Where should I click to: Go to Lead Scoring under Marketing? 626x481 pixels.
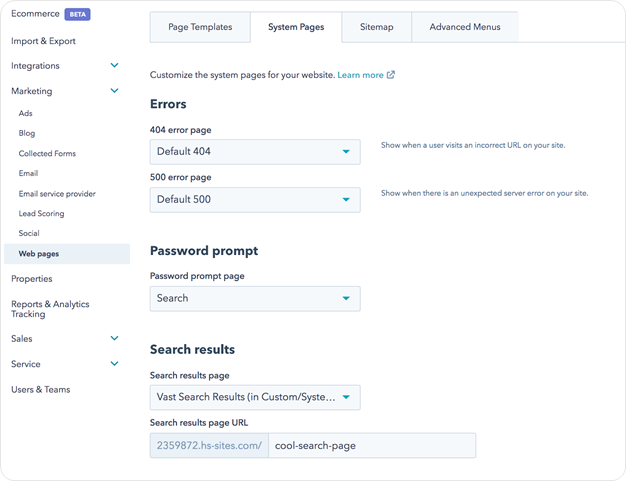pos(41,214)
